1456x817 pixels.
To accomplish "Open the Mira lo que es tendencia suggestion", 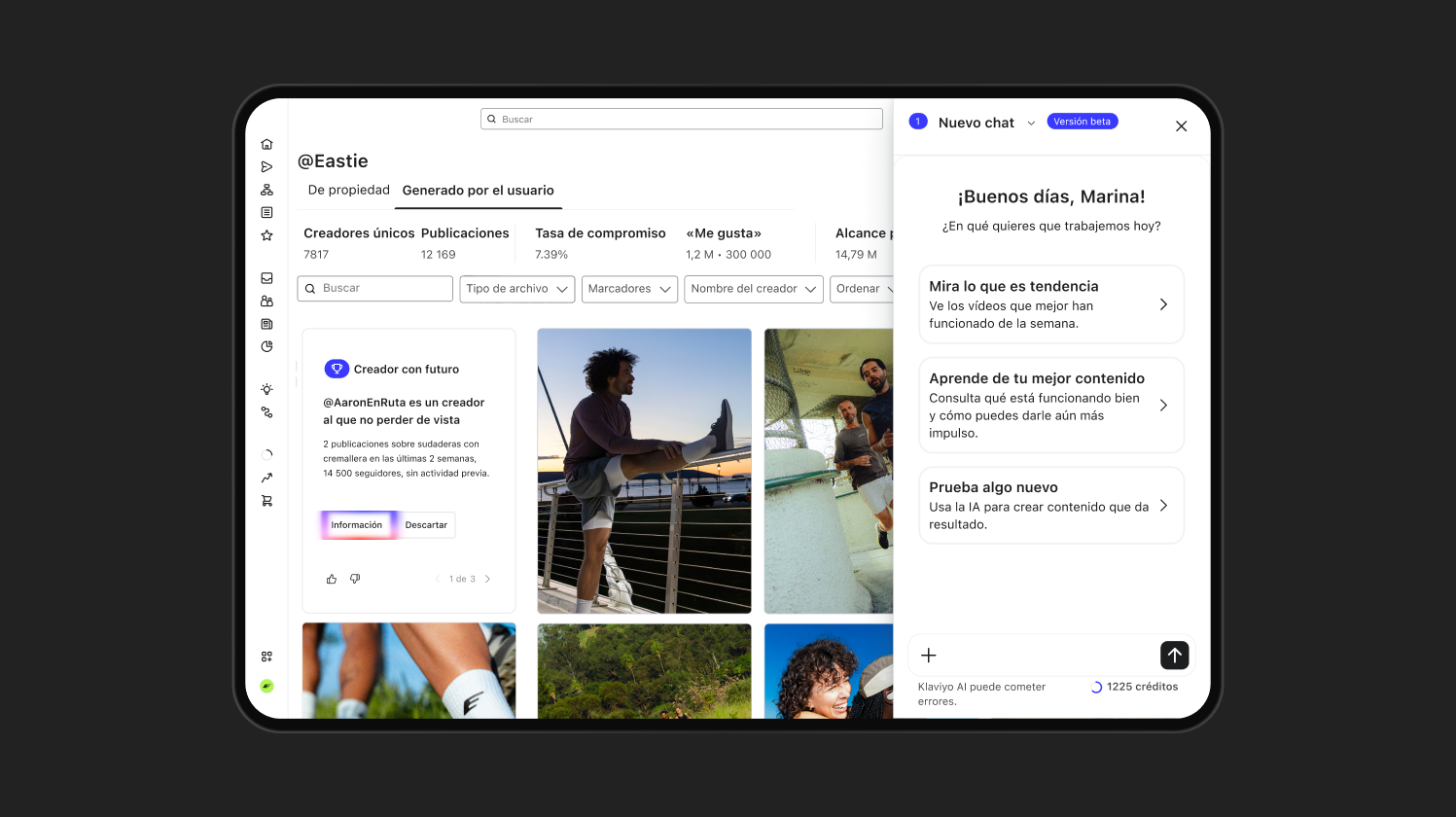I will [1051, 304].
